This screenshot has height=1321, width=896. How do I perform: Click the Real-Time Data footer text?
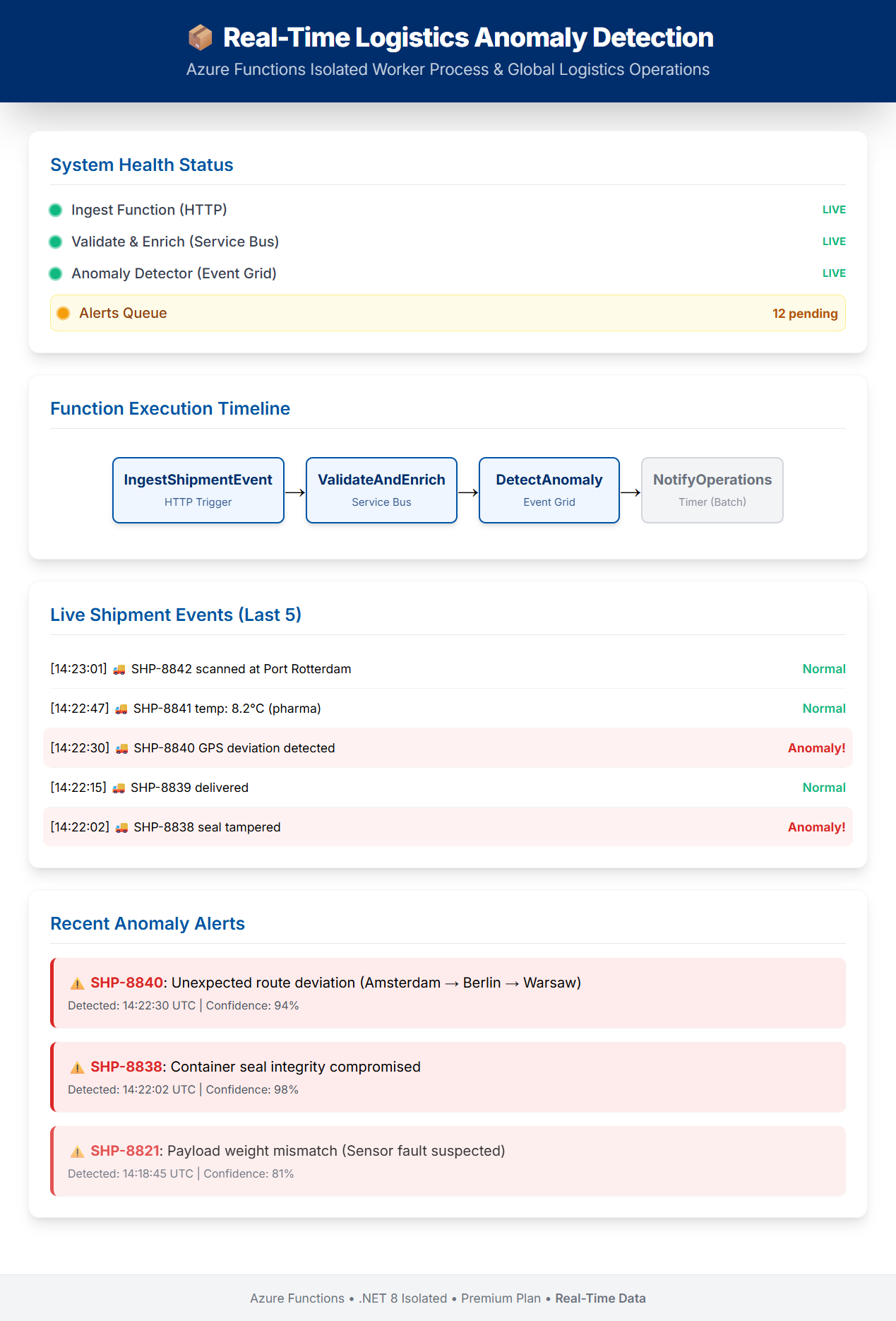click(600, 1298)
